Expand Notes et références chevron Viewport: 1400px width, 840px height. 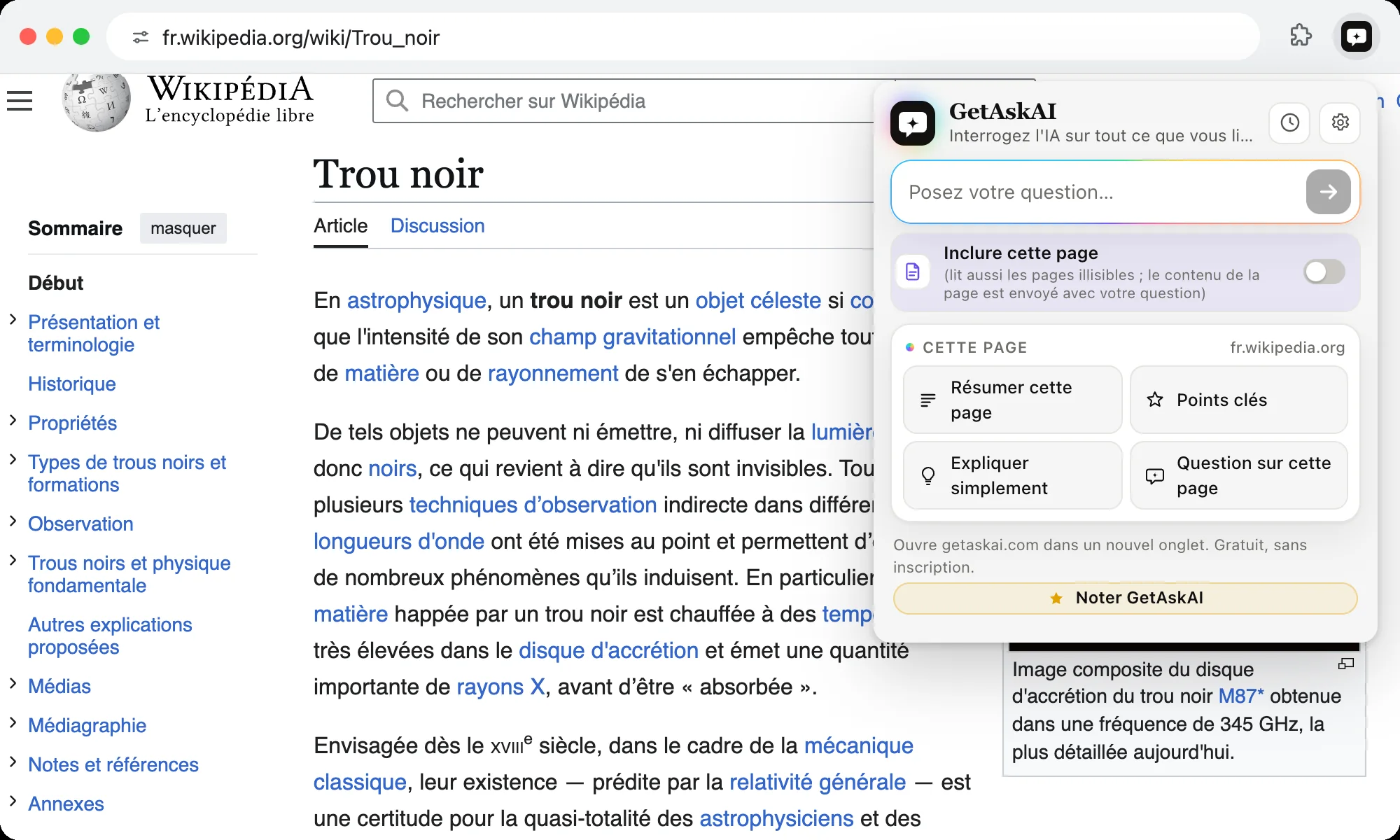[13, 762]
